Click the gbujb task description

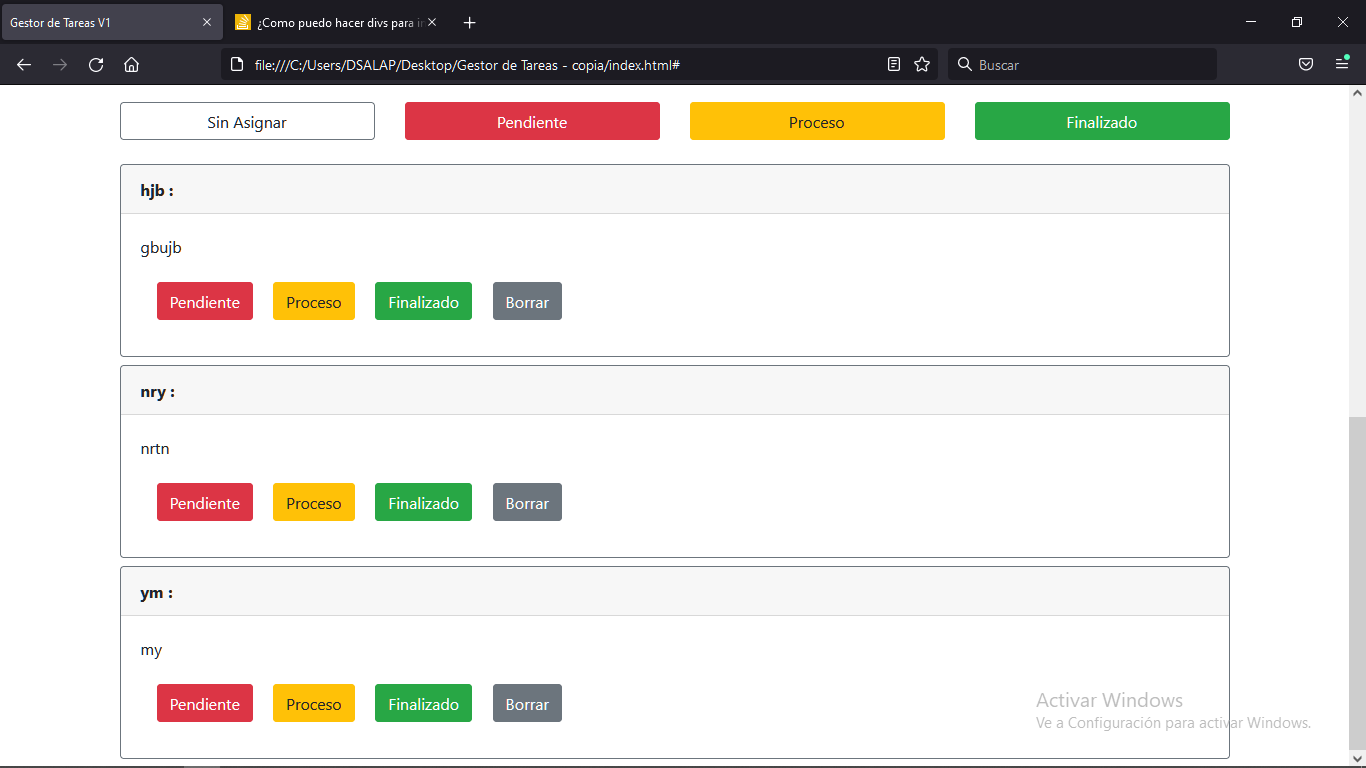[x=161, y=248]
